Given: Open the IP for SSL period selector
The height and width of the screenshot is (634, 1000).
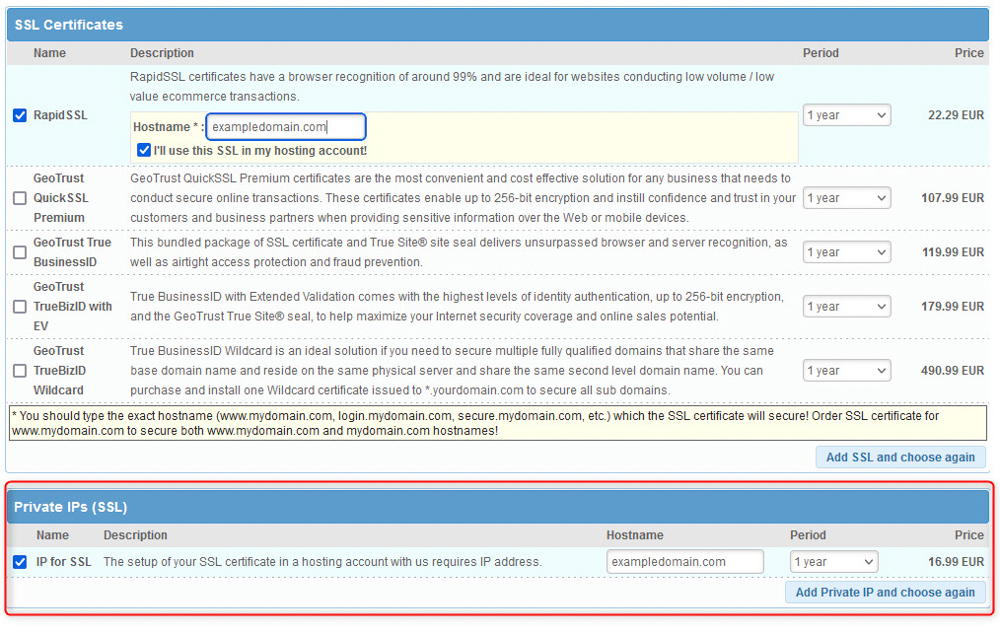Looking at the screenshot, I should (x=834, y=561).
